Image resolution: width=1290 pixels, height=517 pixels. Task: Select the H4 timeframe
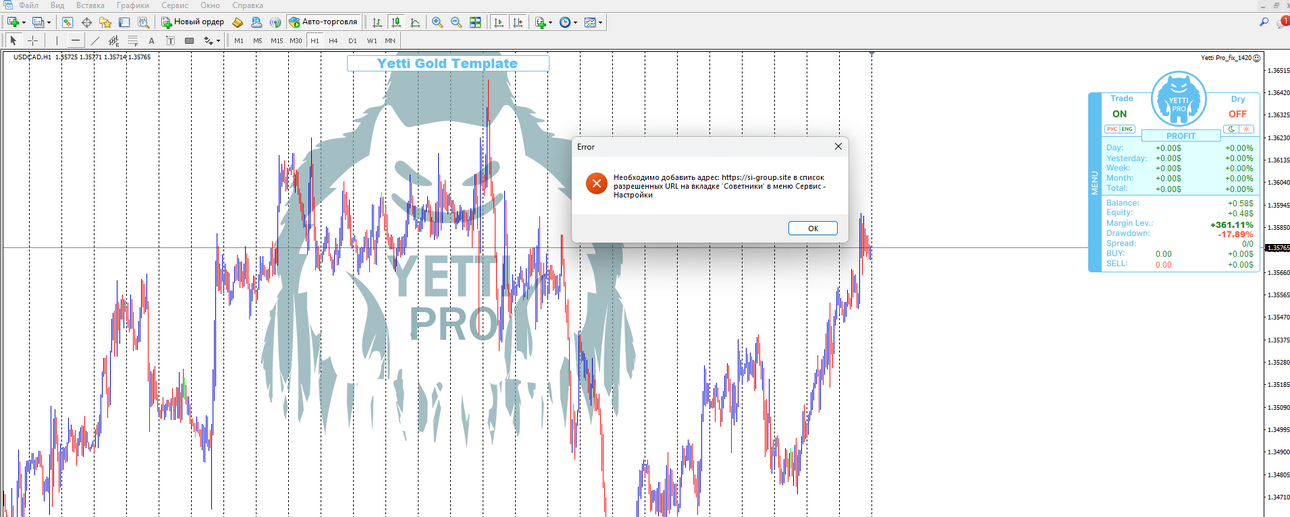[333, 41]
